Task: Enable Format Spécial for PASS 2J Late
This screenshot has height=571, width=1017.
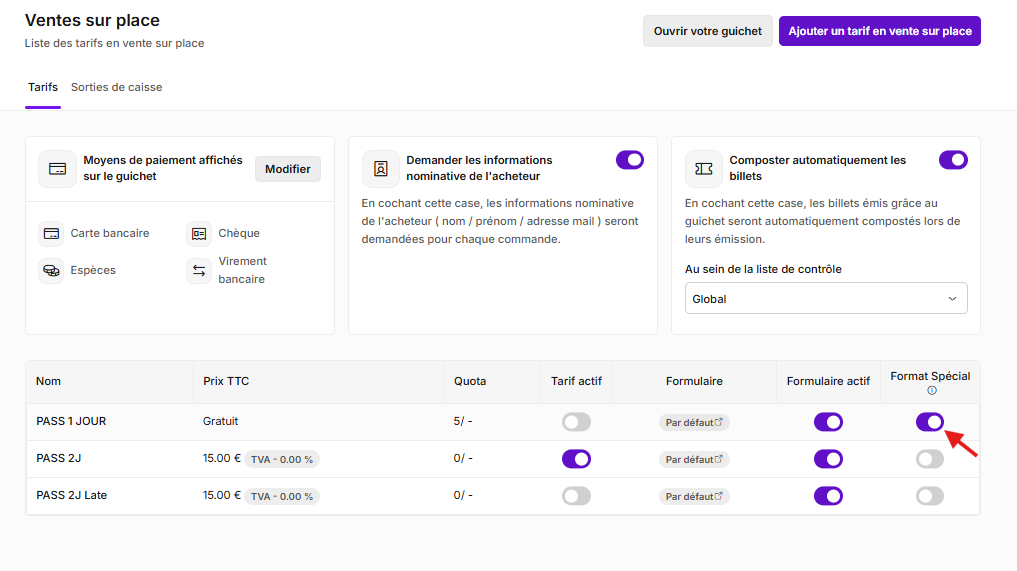Action: pos(929,496)
